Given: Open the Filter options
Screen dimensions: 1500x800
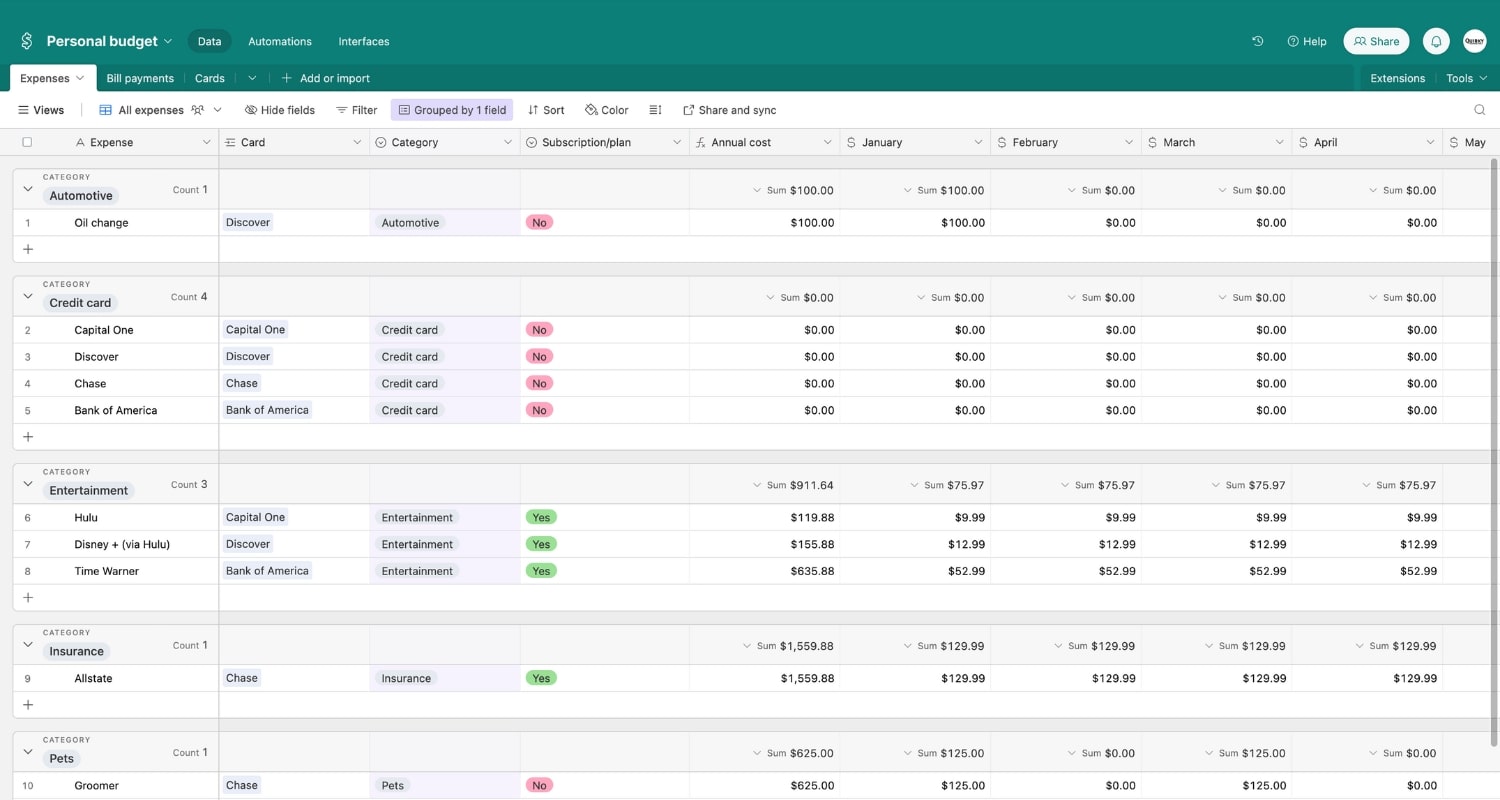Looking at the screenshot, I should pyautogui.click(x=356, y=110).
